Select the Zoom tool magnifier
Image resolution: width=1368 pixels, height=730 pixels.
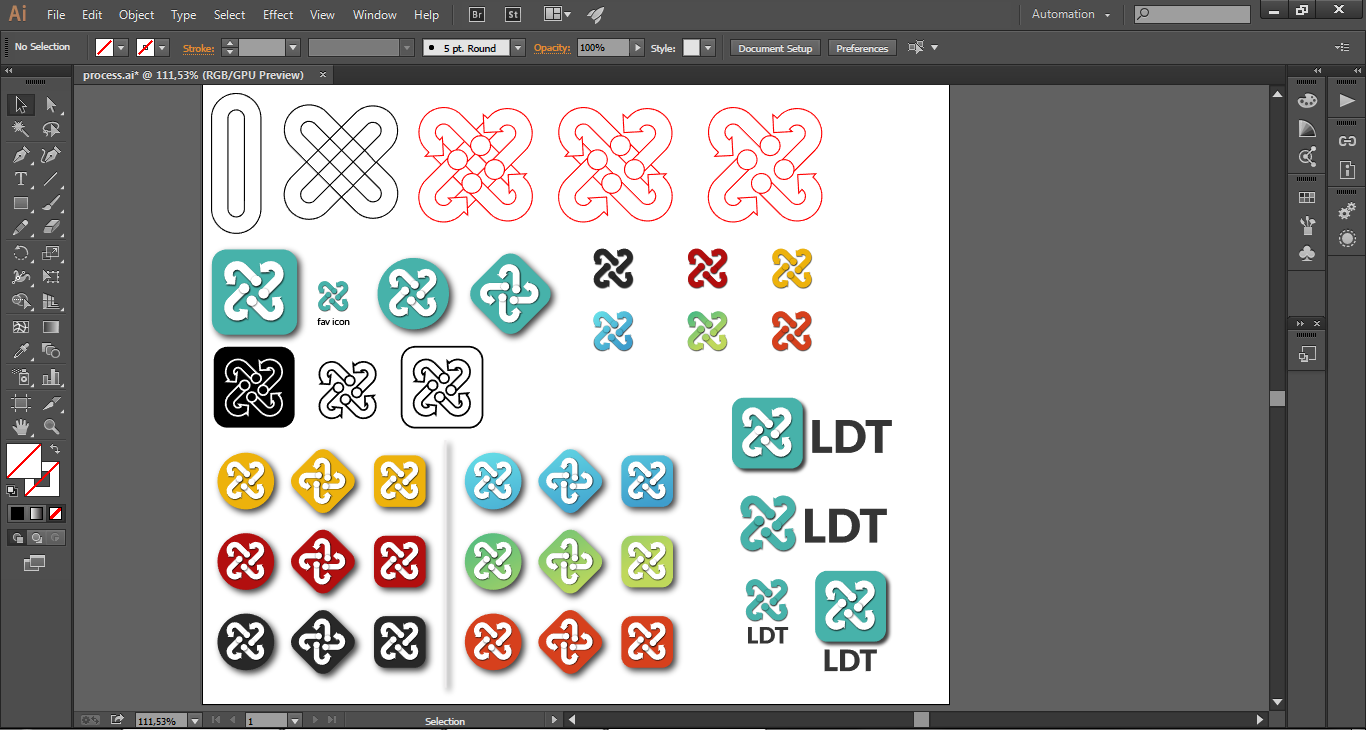(52, 427)
